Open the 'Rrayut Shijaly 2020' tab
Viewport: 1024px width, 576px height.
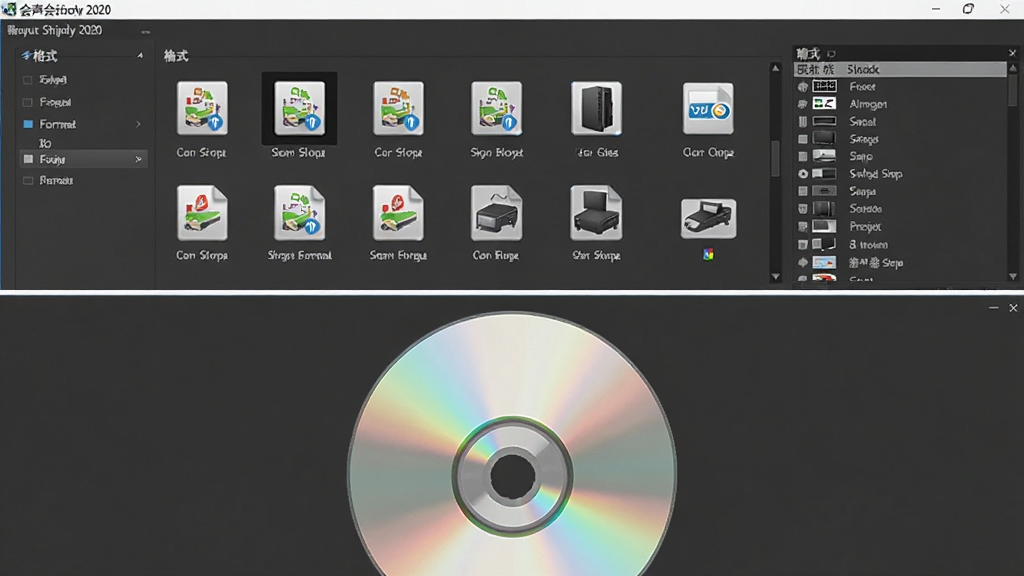click(x=55, y=30)
